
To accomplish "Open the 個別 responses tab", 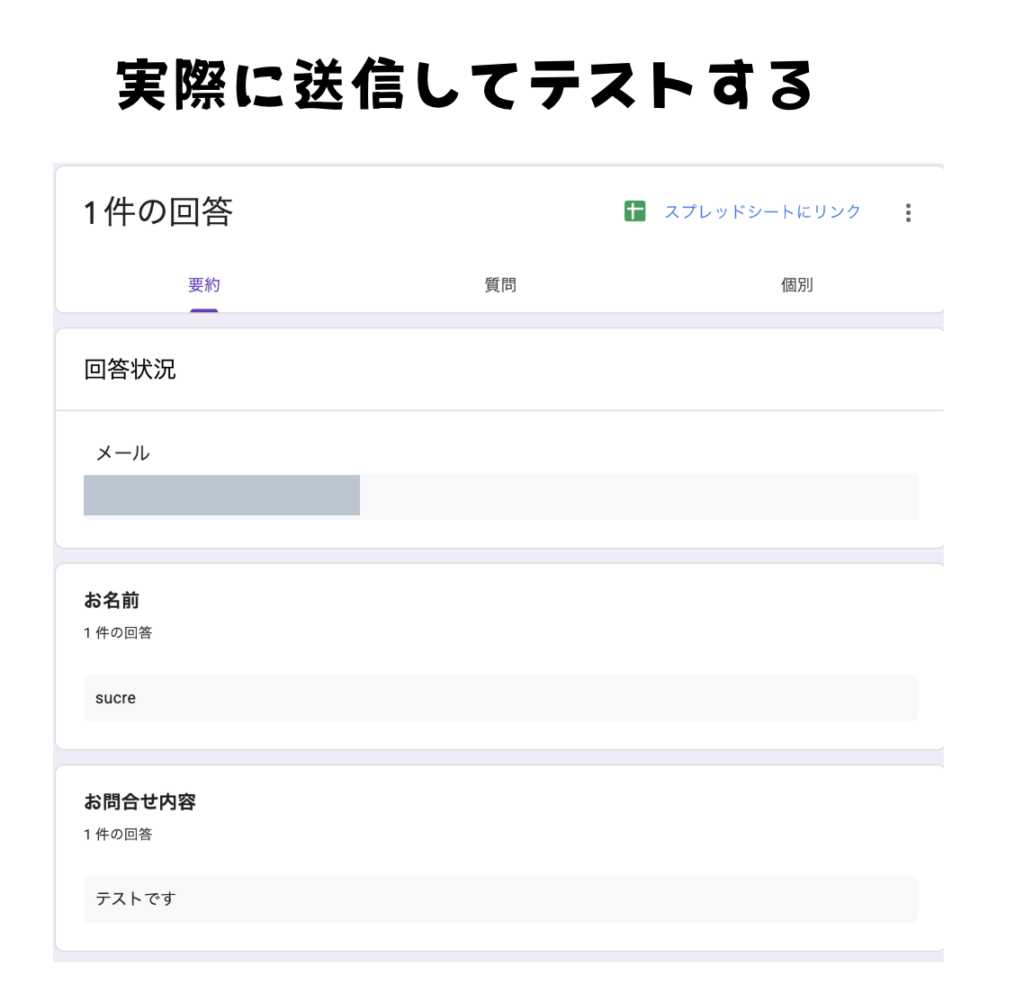I will click(796, 285).
